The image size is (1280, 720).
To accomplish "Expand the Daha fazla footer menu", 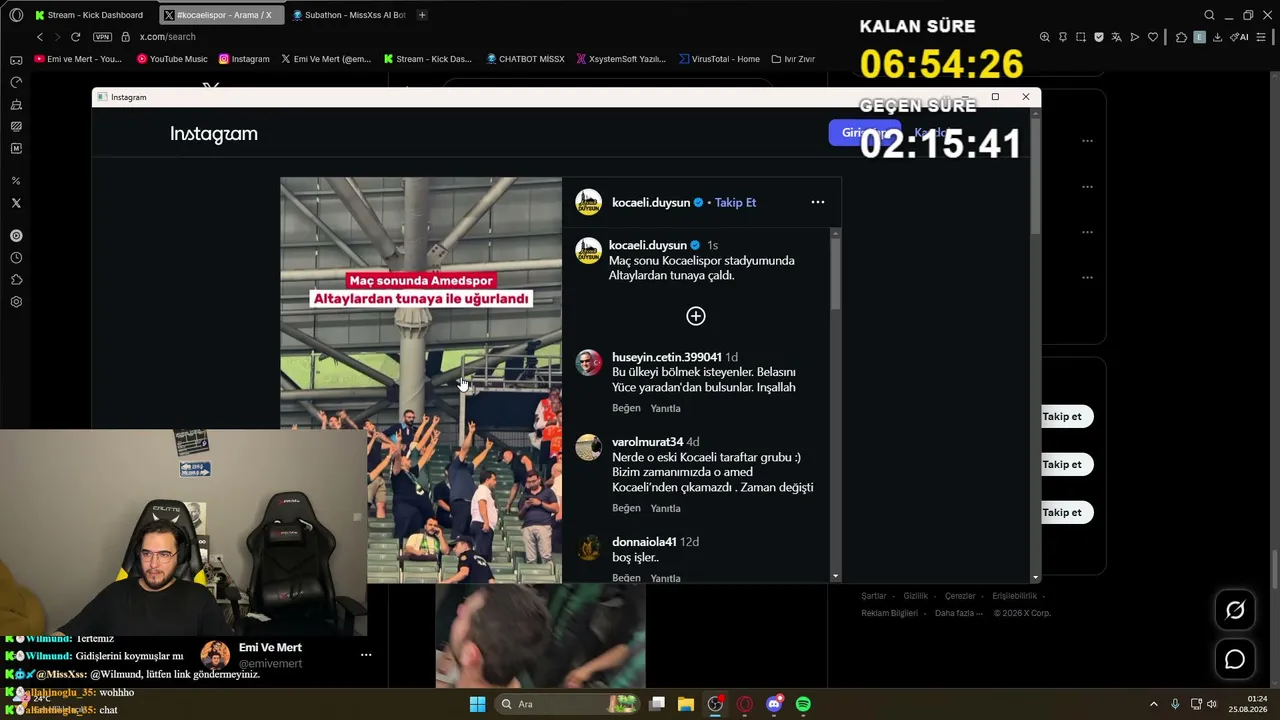I will [958, 613].
